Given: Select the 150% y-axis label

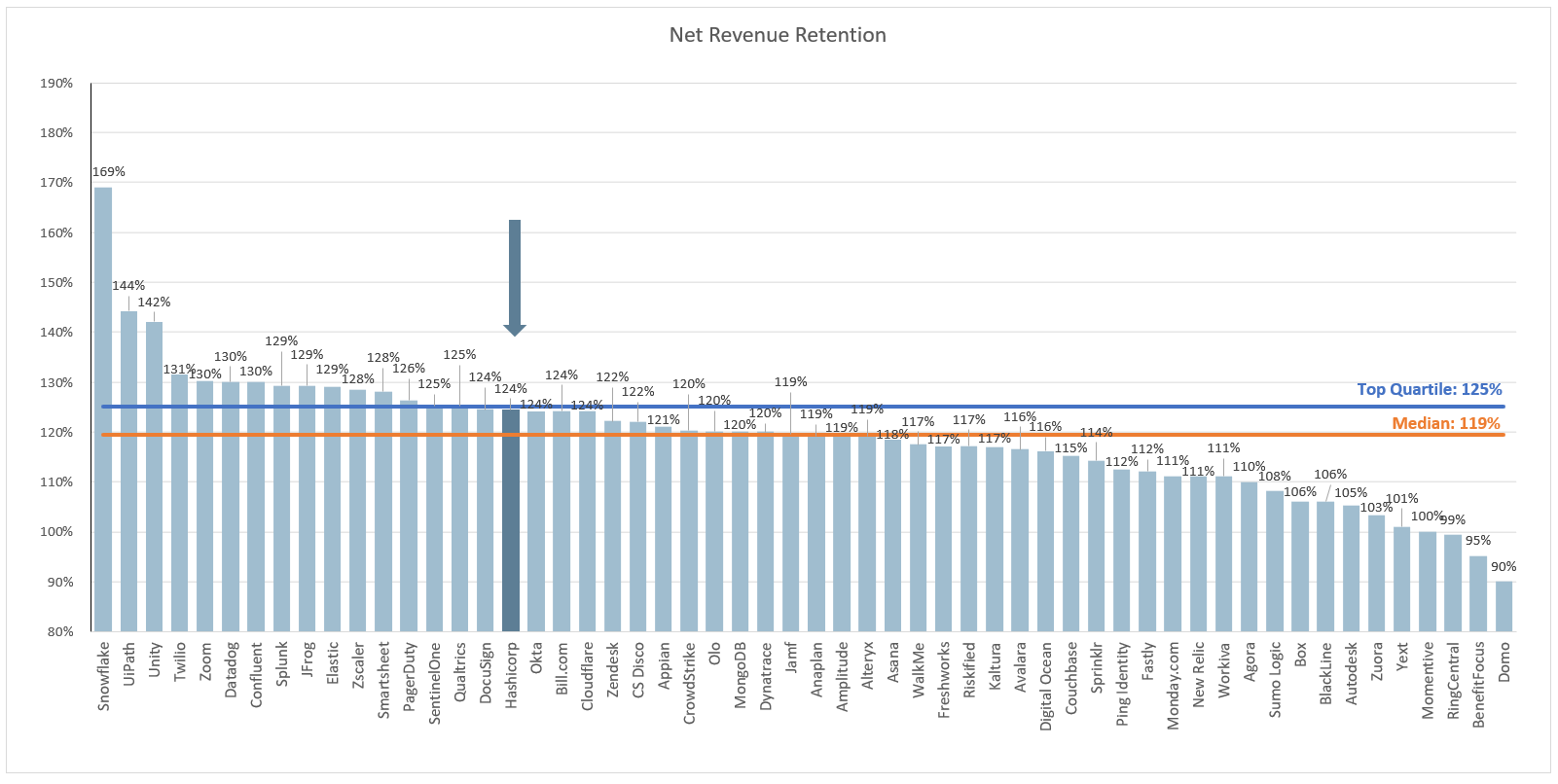Looking at the screenshot, I should (x=56, y=283).
